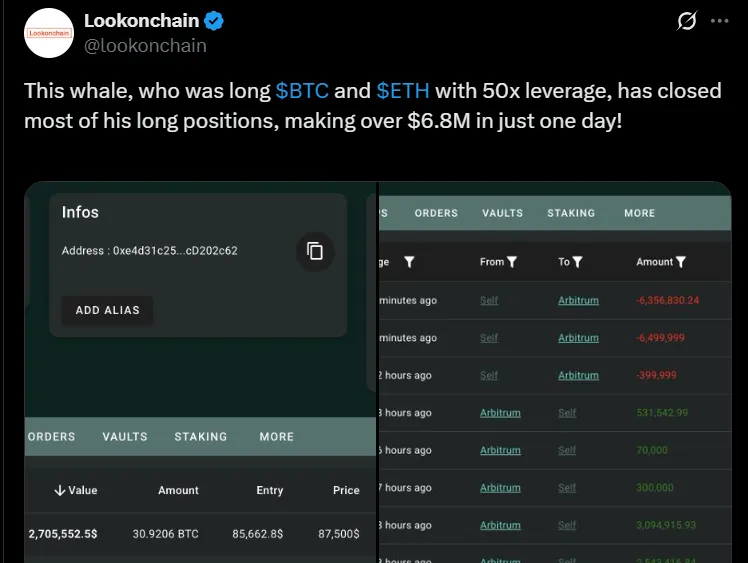The height and width of the screenshot is (563, 748).
Task: Open the three-dot more options menu
Action: point(719,21)
